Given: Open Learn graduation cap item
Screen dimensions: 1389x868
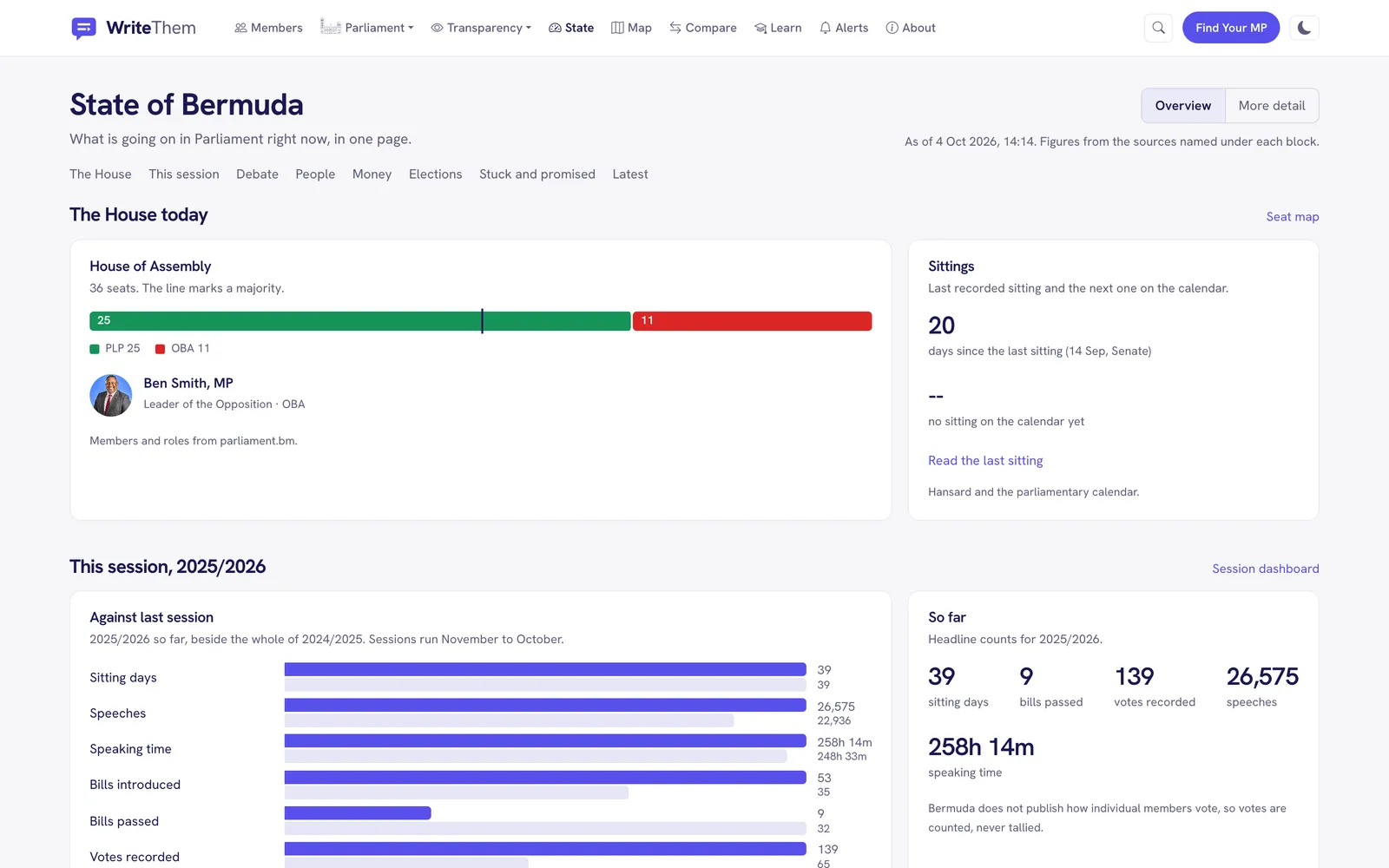Looking at the screenshot, I should point(778,28).
